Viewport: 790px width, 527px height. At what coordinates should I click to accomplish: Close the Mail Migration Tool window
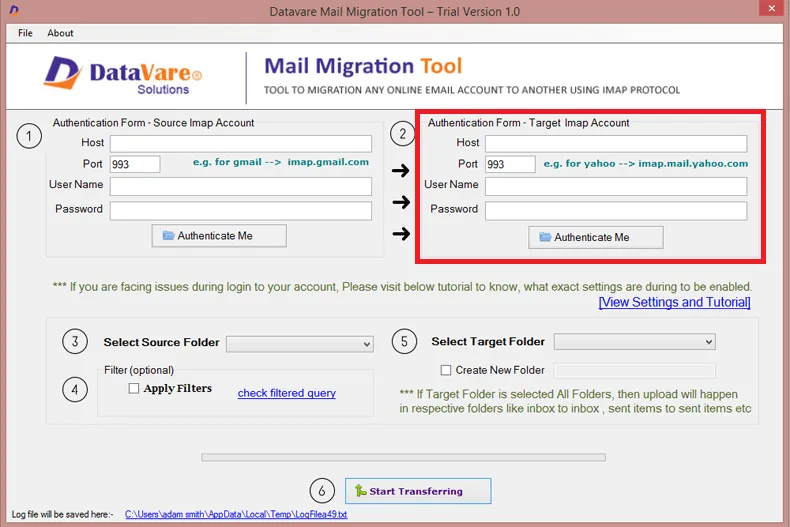(x=771, y=8)
